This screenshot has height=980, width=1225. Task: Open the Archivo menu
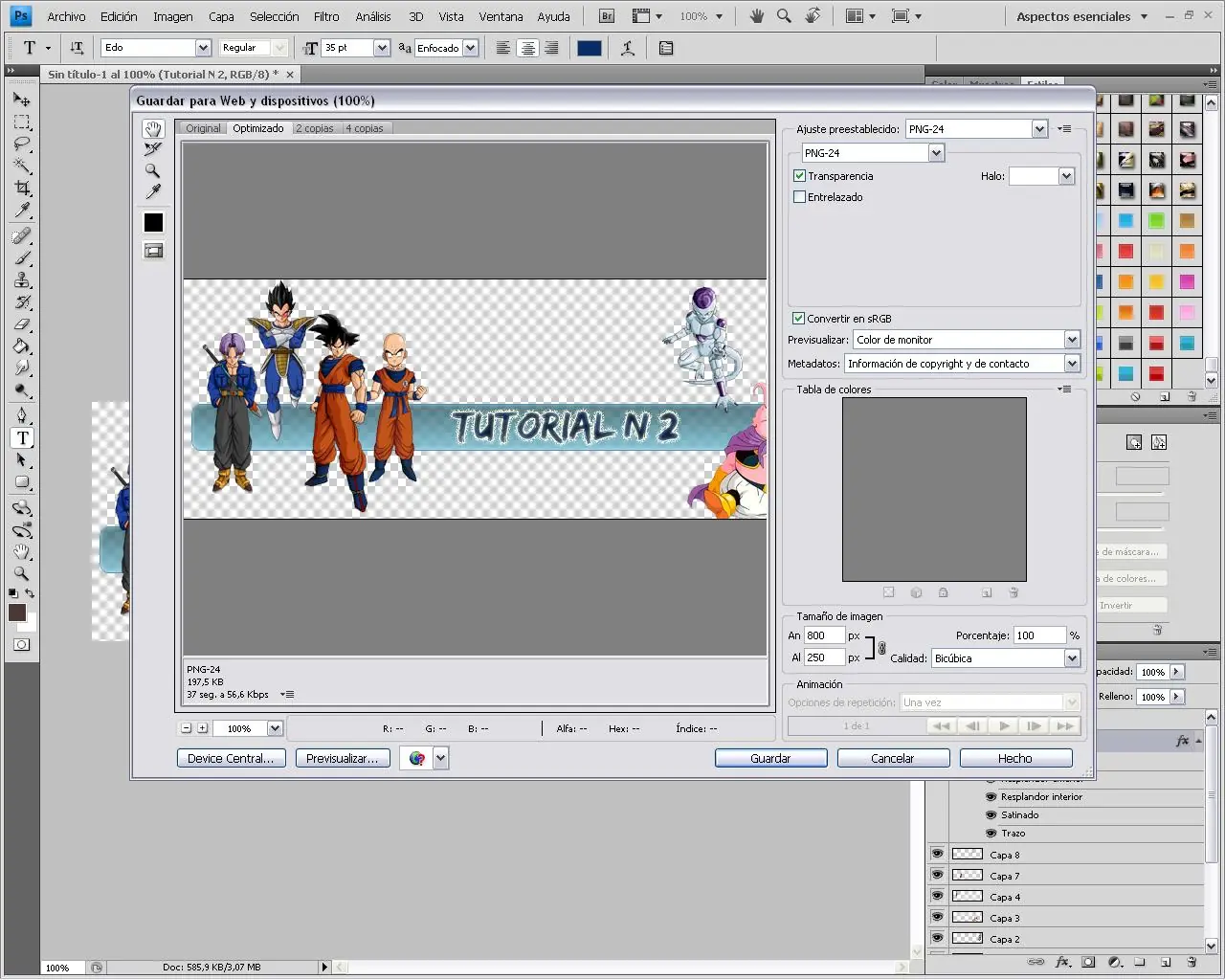[x=66, y=16]
